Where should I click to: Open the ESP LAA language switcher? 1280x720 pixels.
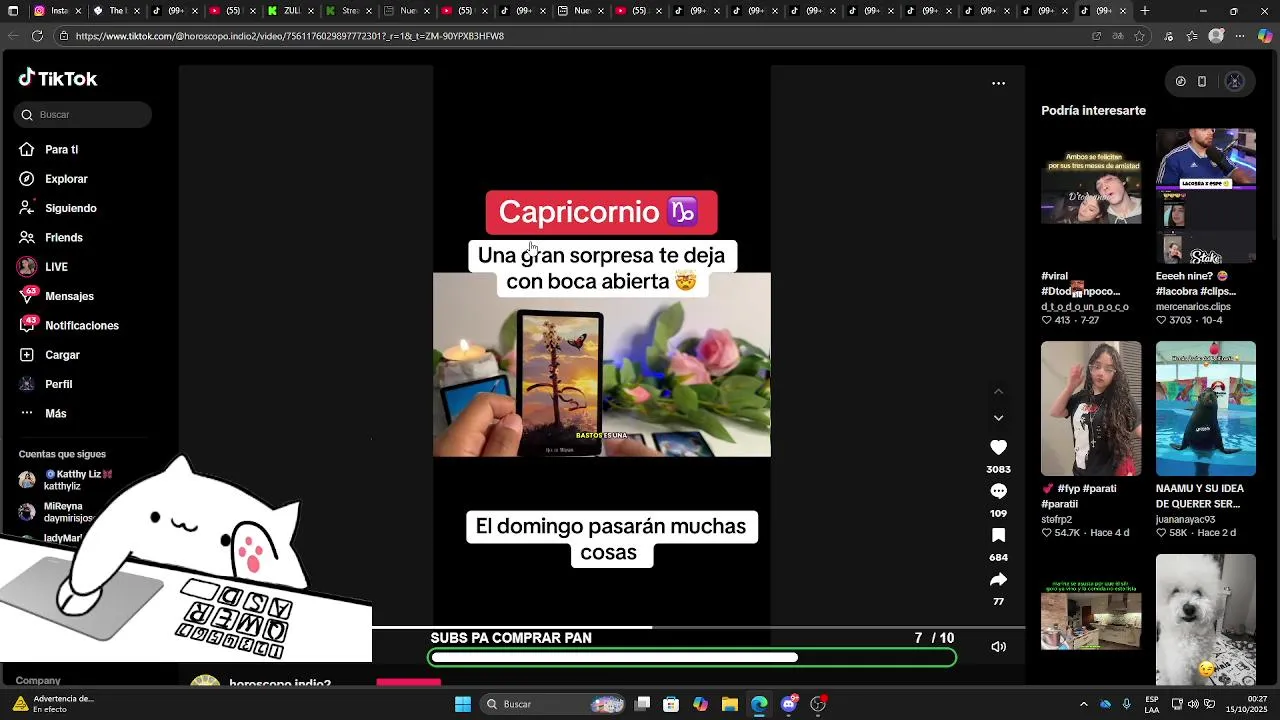click(x=1152, y=704)
